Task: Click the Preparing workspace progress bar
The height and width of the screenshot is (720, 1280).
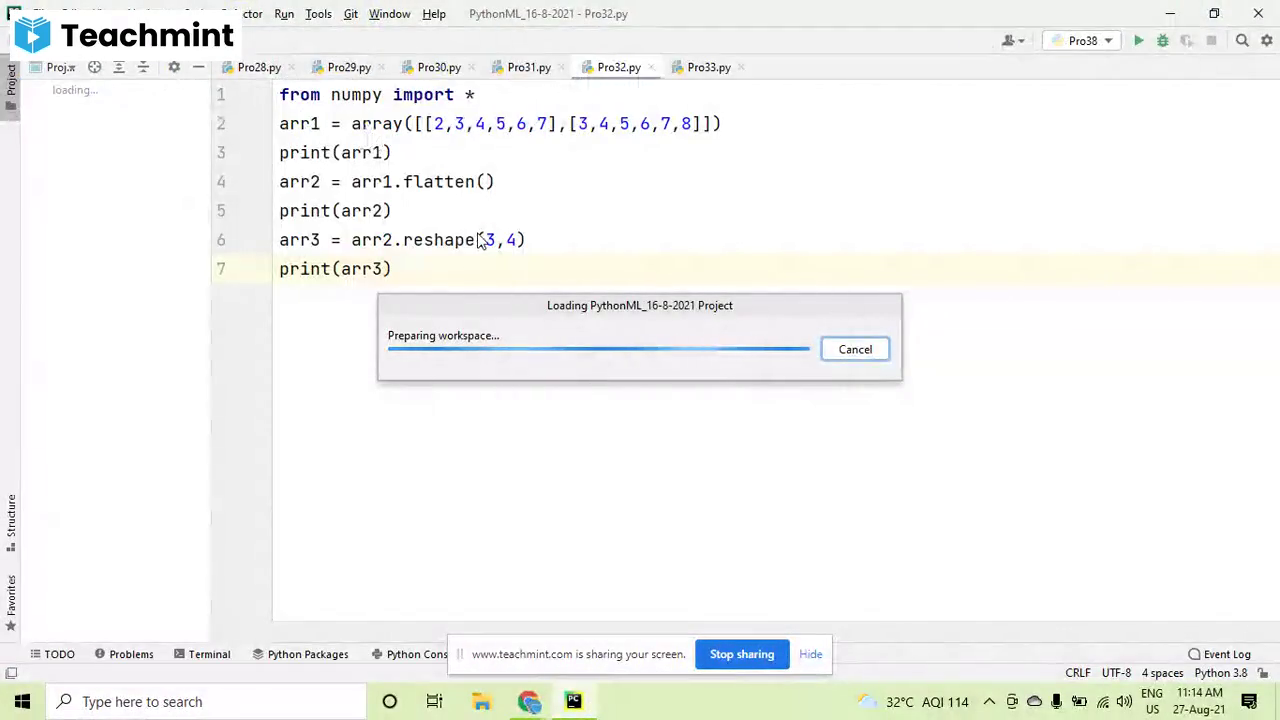Action: [599, 349]
